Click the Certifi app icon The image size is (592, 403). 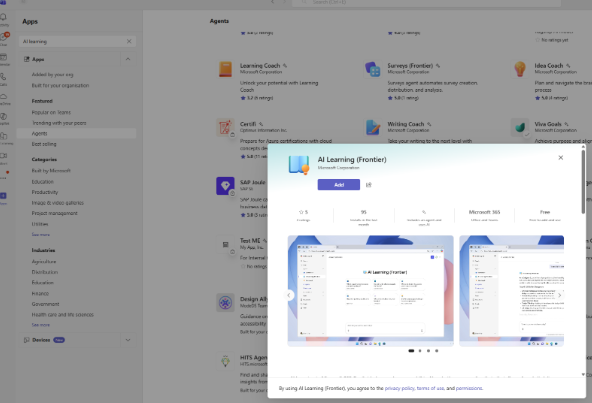225,128
